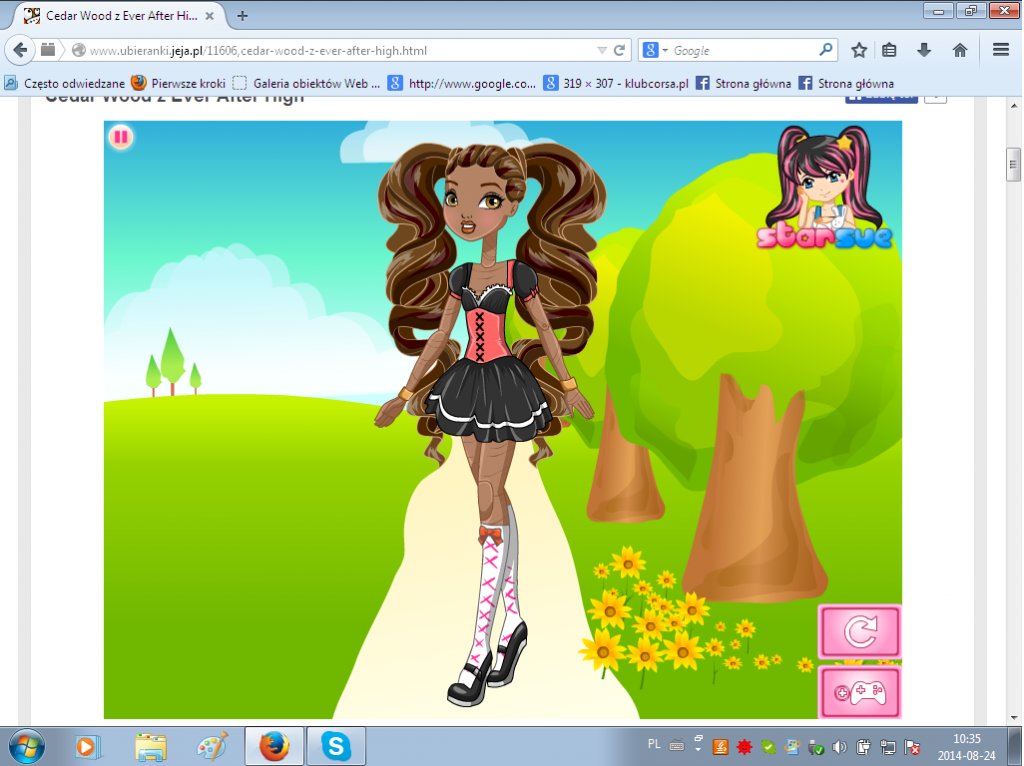The image size is (1024, 766).
Task: Open the Windows Start menu
Action: tap(27, 746)
